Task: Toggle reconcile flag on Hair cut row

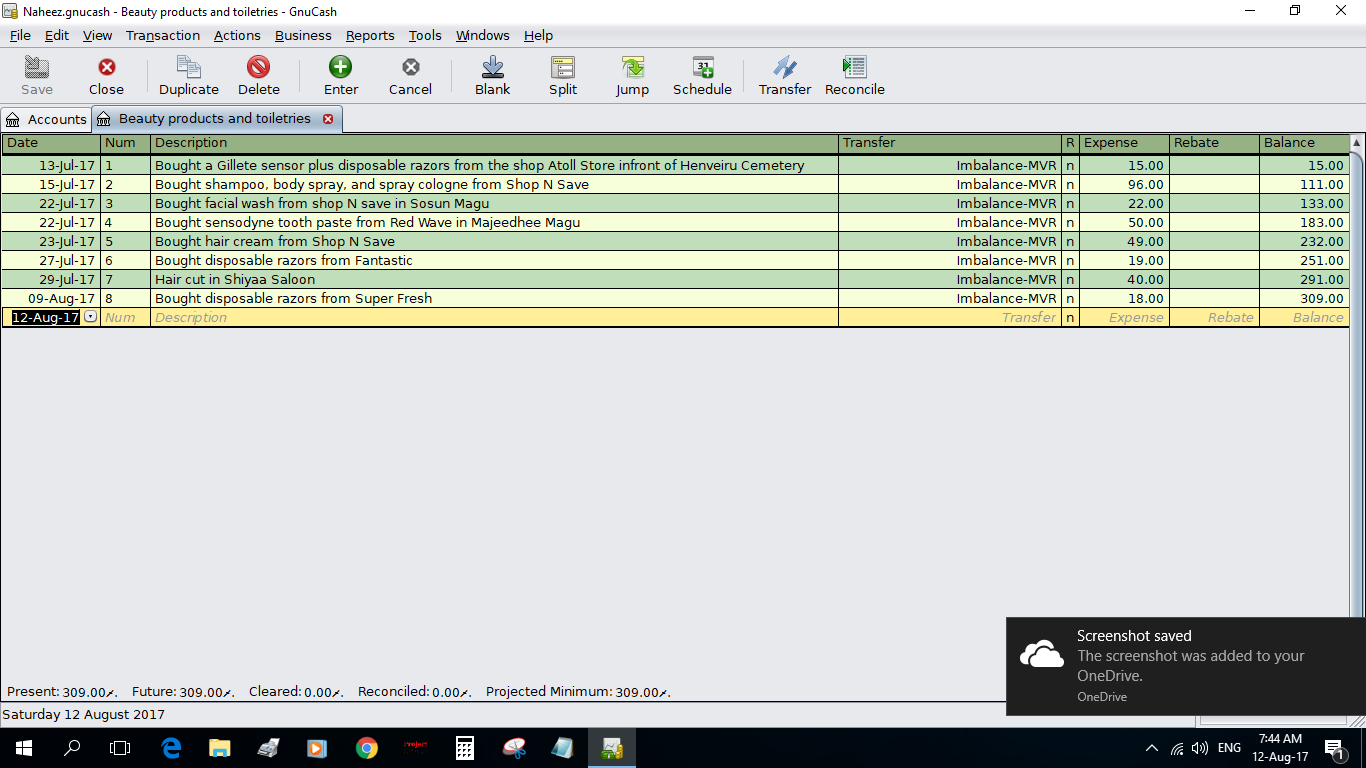Action: tap(1070, 279)
